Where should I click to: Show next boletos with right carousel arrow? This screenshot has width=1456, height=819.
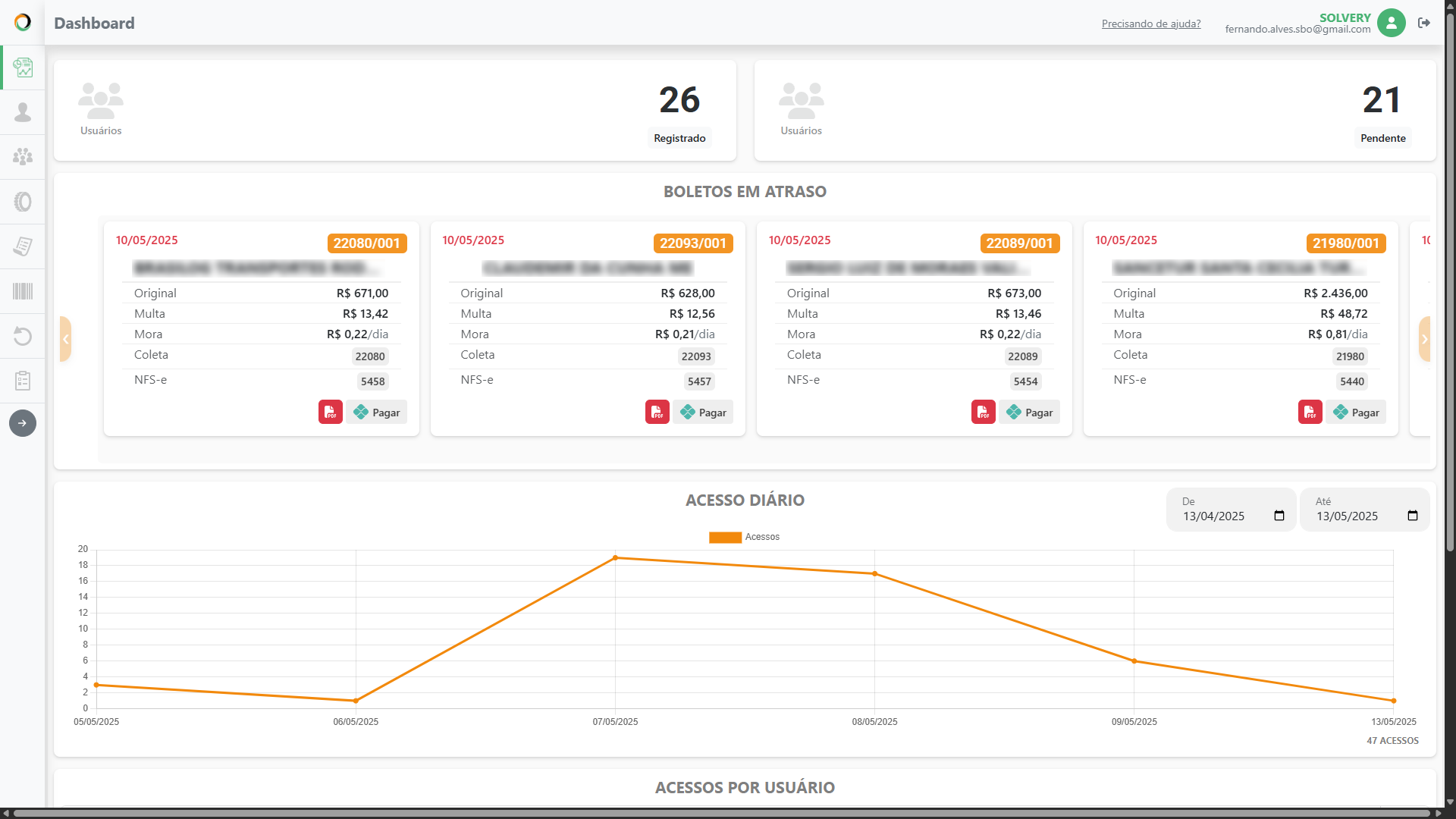pos(1424,339)
